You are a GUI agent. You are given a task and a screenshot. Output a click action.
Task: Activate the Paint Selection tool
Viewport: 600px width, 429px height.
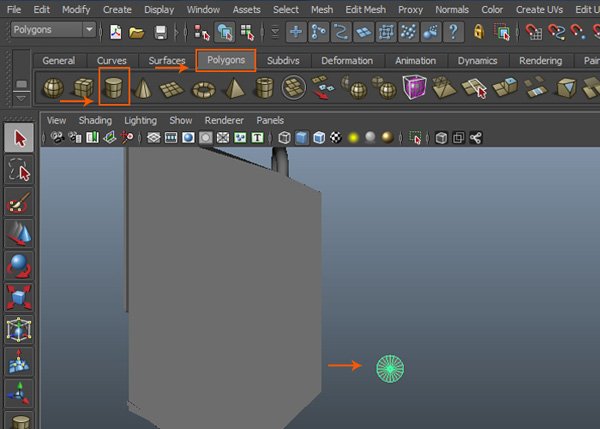pos(19,202)
